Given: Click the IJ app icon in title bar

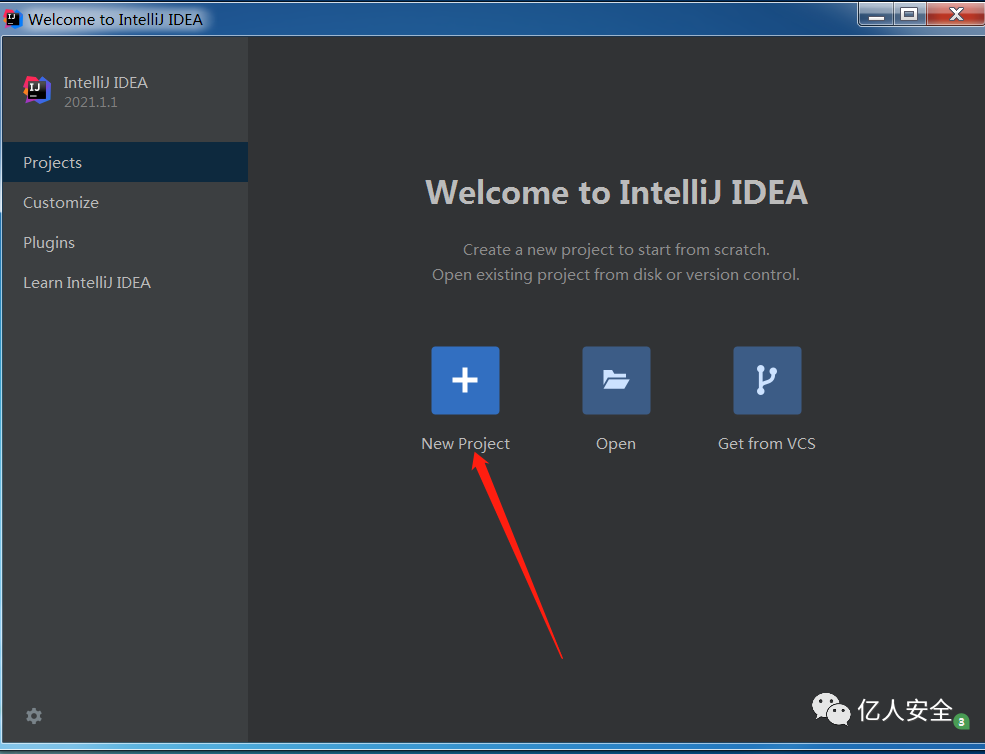Looking at the screenshot, I should click(x=13, y=19).
